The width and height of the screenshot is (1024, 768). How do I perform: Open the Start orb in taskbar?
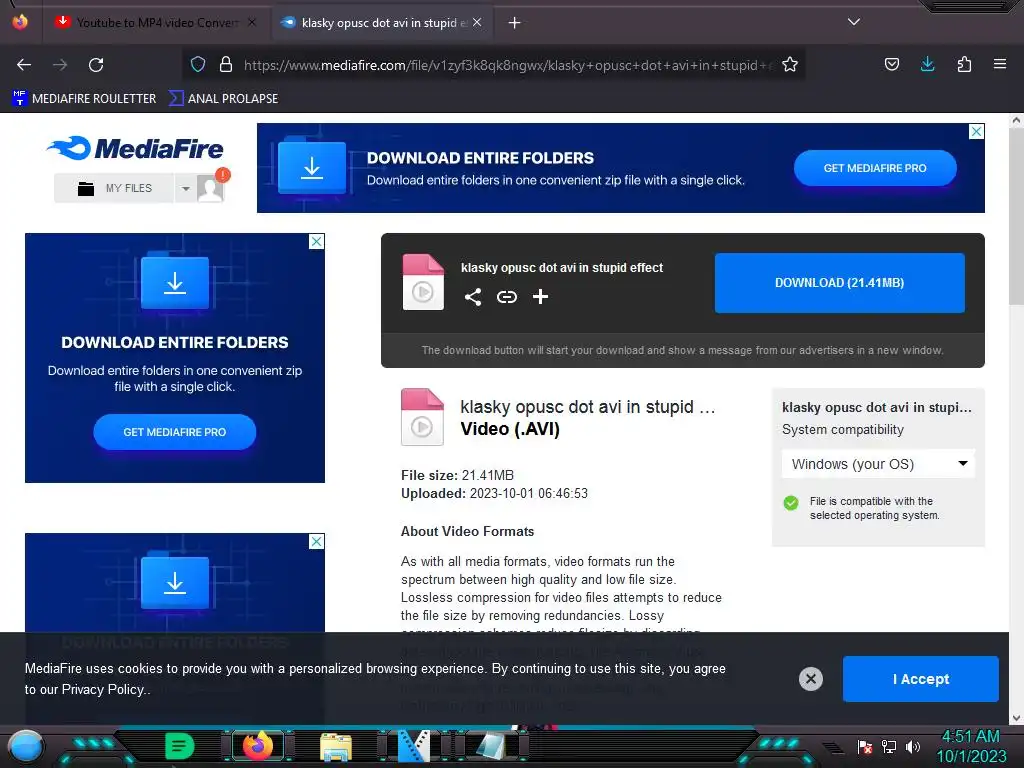point(26,747)
